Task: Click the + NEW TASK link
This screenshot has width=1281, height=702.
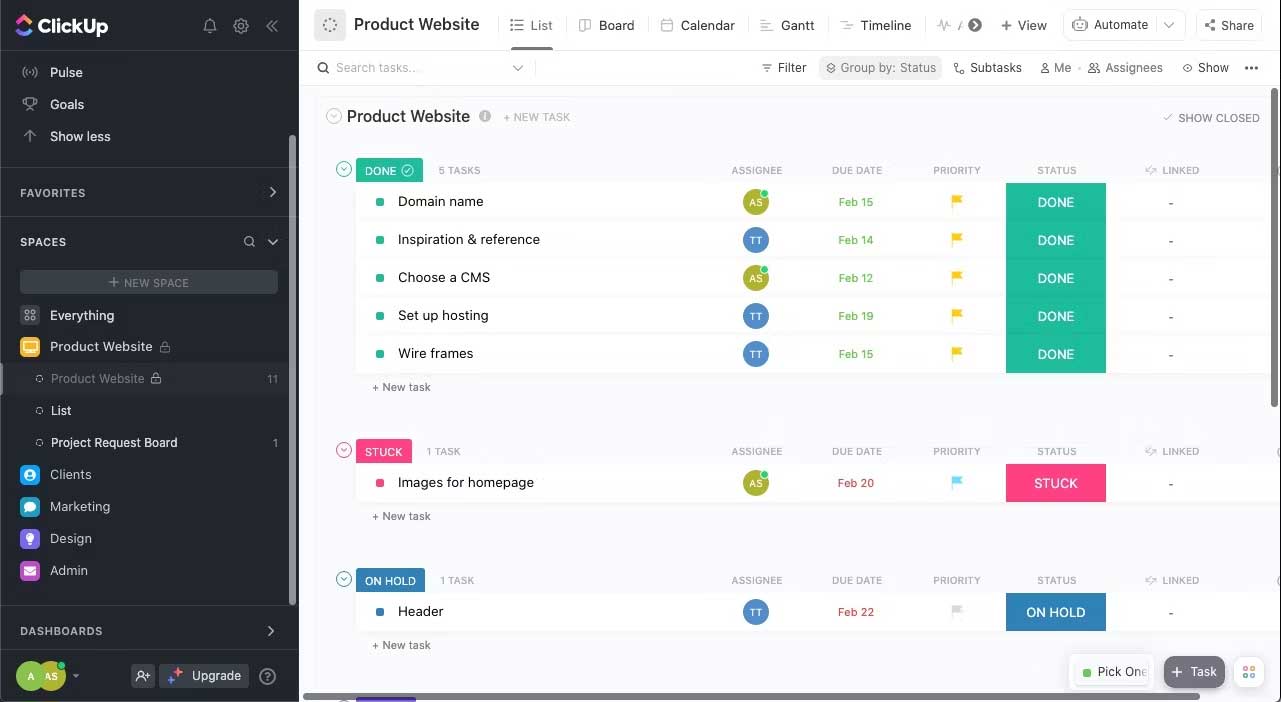Action: click(x=537, y=117)
